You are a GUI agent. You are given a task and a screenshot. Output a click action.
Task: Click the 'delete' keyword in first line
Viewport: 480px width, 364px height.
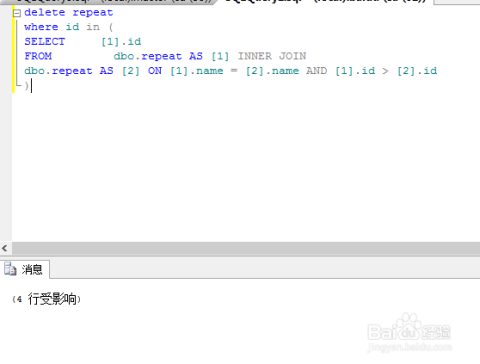[45, 13]
